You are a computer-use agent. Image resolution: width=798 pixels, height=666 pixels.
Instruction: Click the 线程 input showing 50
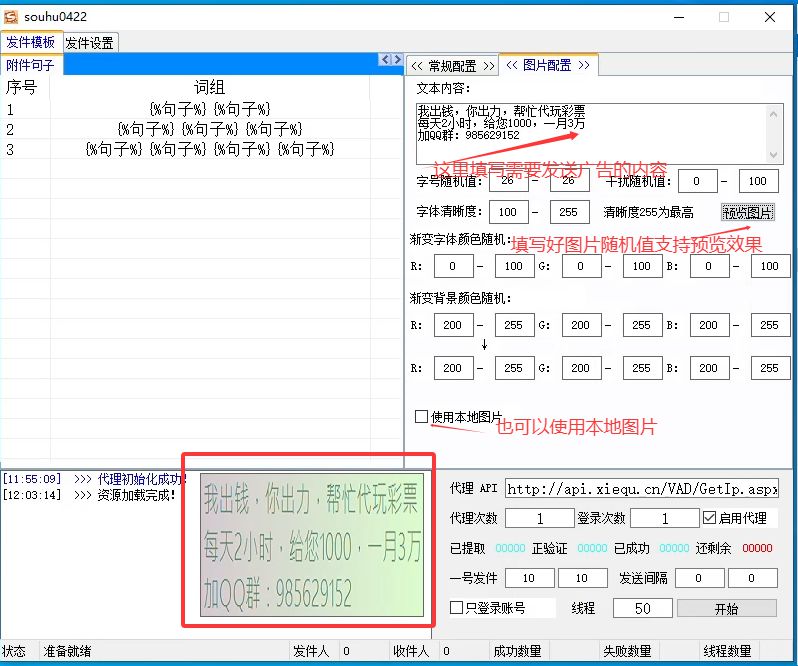[x=642, y=608]
